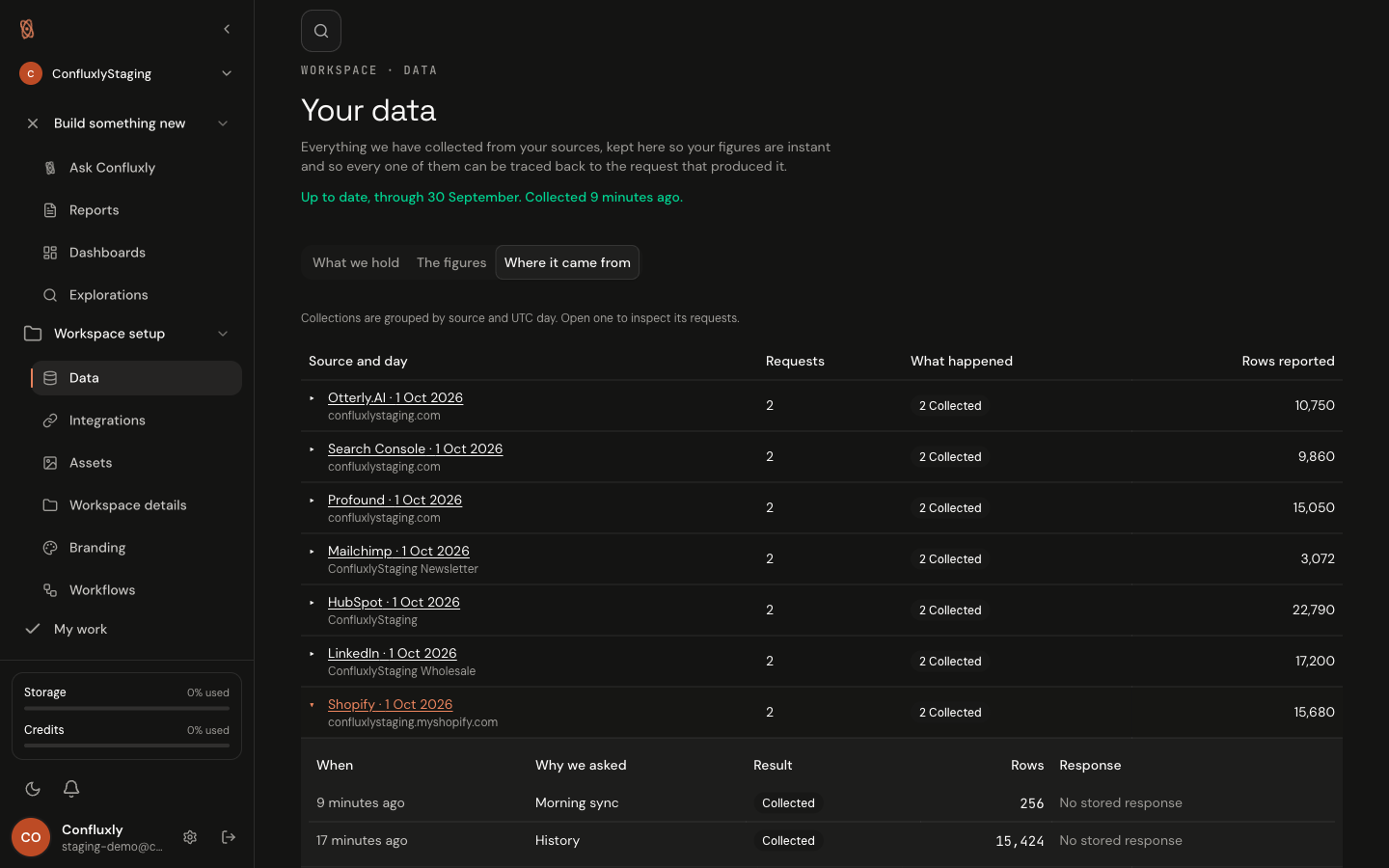Expand the Profound row triangle
This screenshot has width=1389, height=868.
click(x=312, y=501)
